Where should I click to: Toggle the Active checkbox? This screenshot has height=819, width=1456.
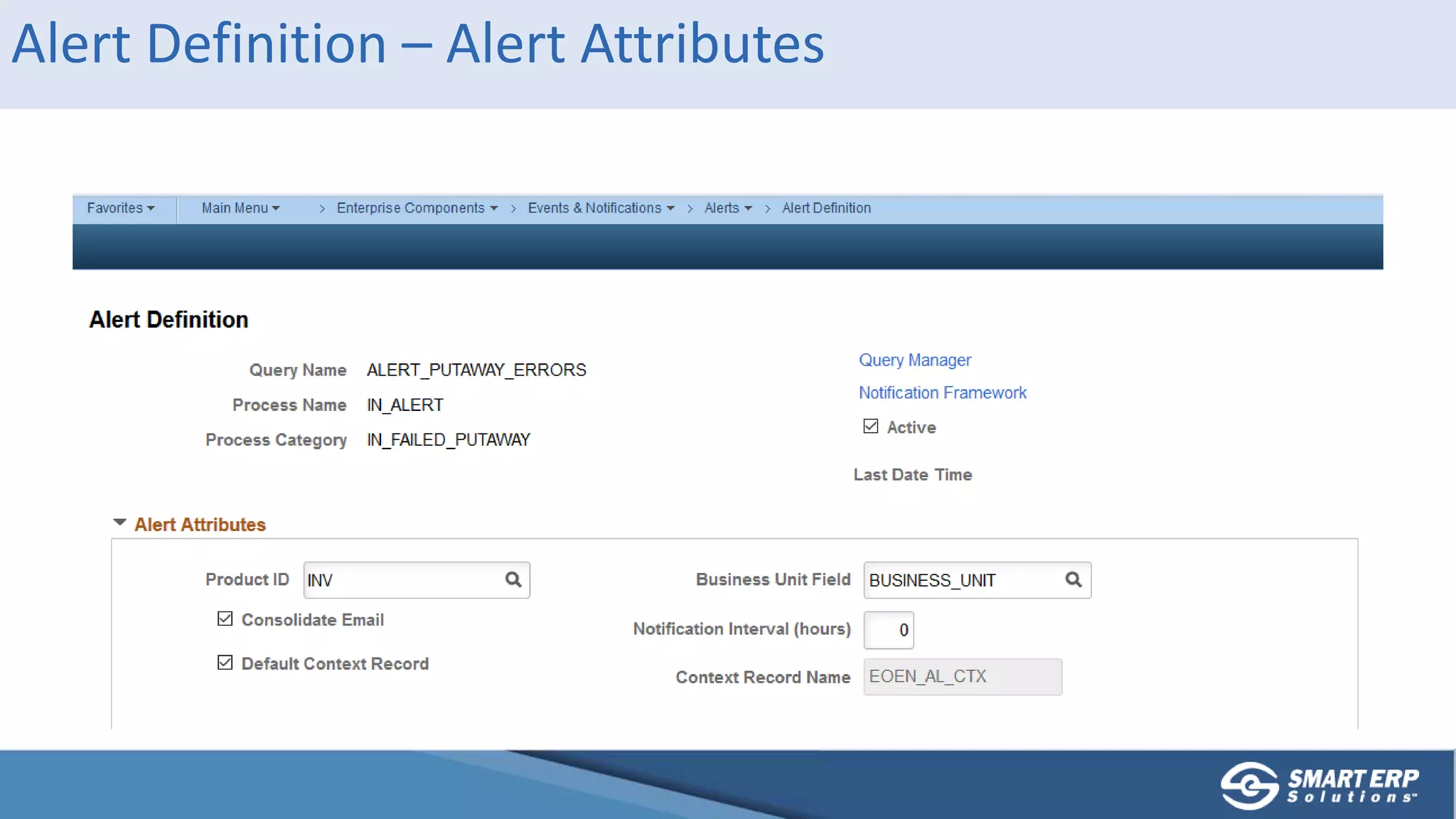[x=871, y=427]
